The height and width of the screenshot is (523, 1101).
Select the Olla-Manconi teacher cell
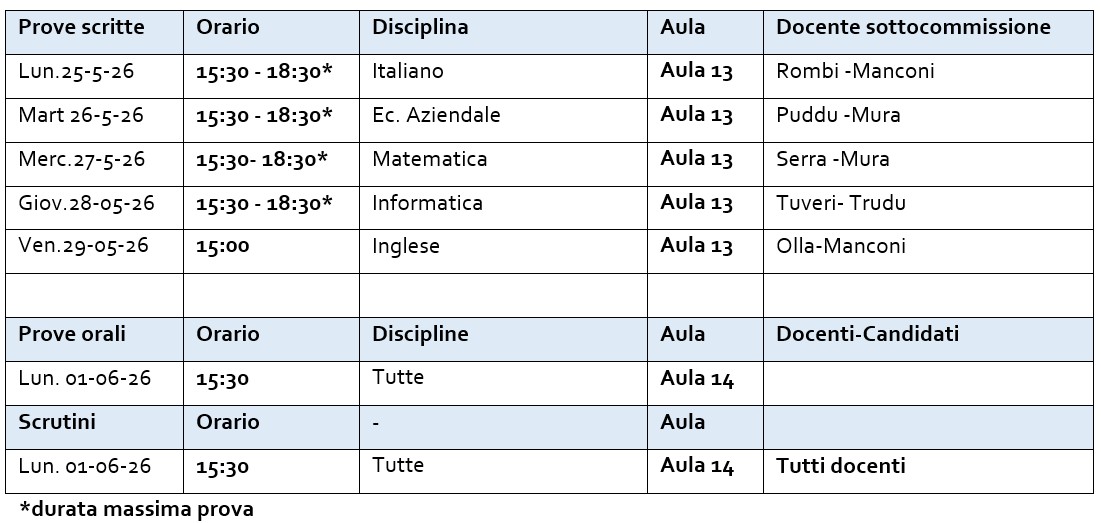click(928, 251)
